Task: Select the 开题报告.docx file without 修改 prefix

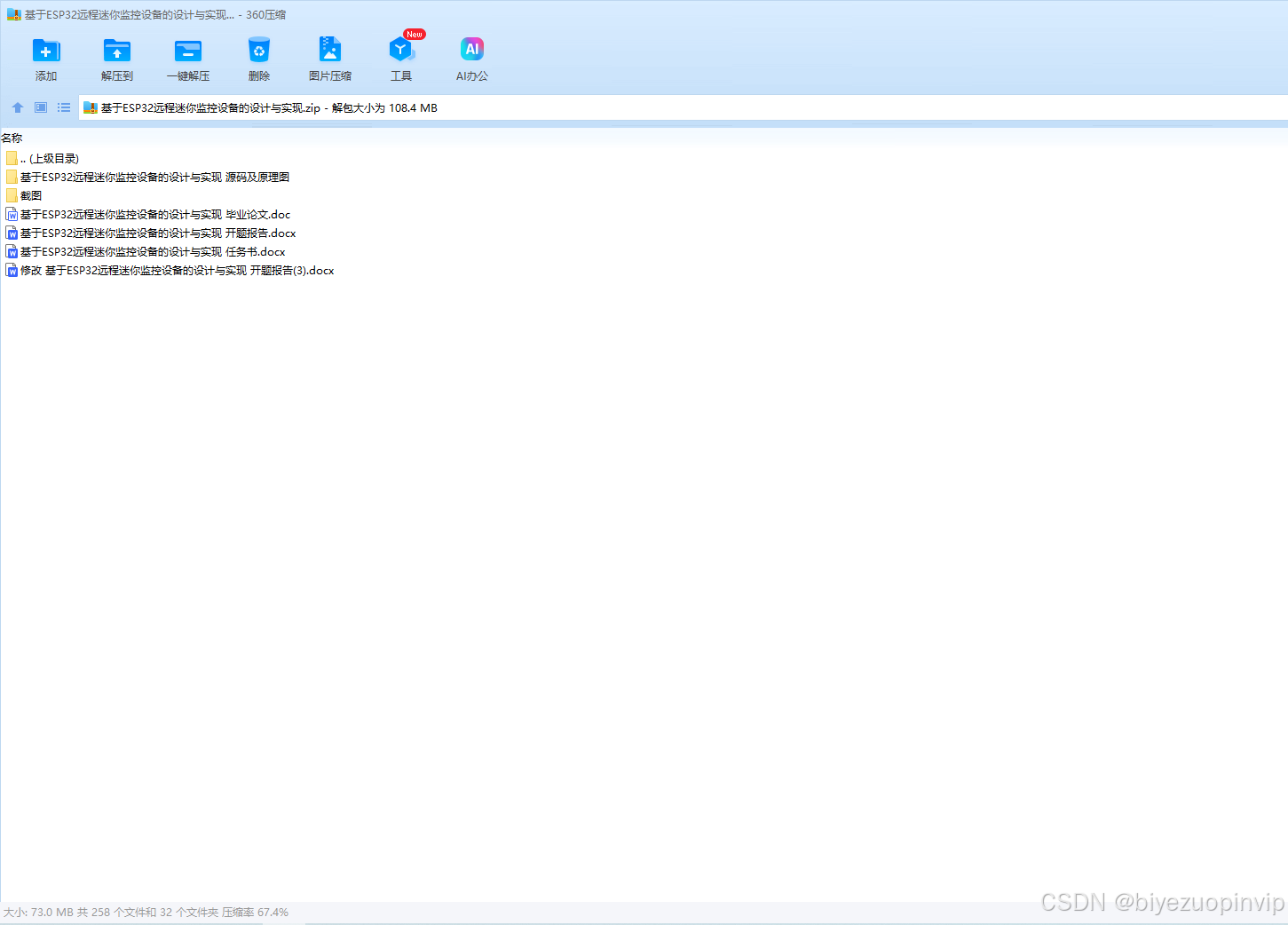Action: tap(150, 233)
